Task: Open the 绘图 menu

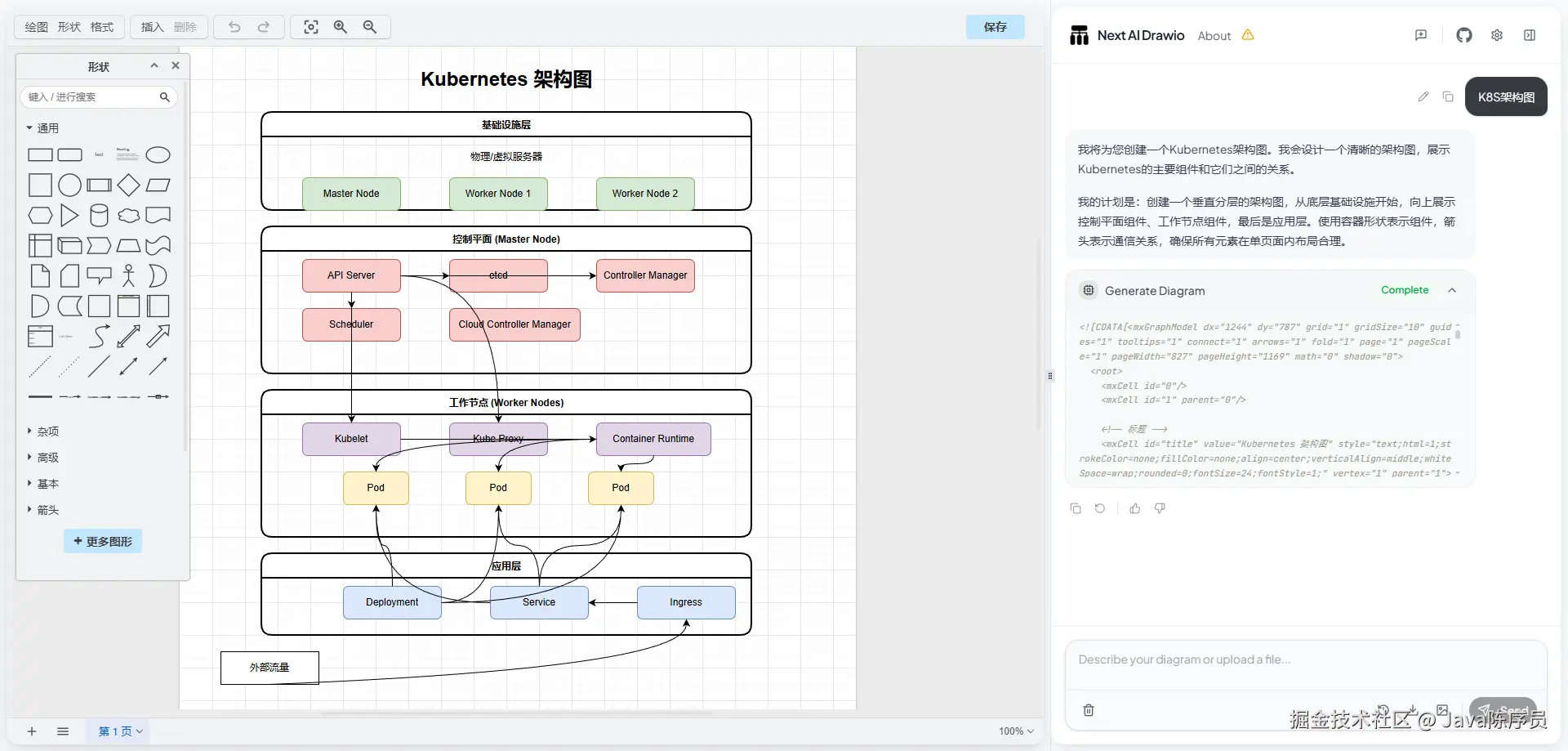Action: coord(36,27)
